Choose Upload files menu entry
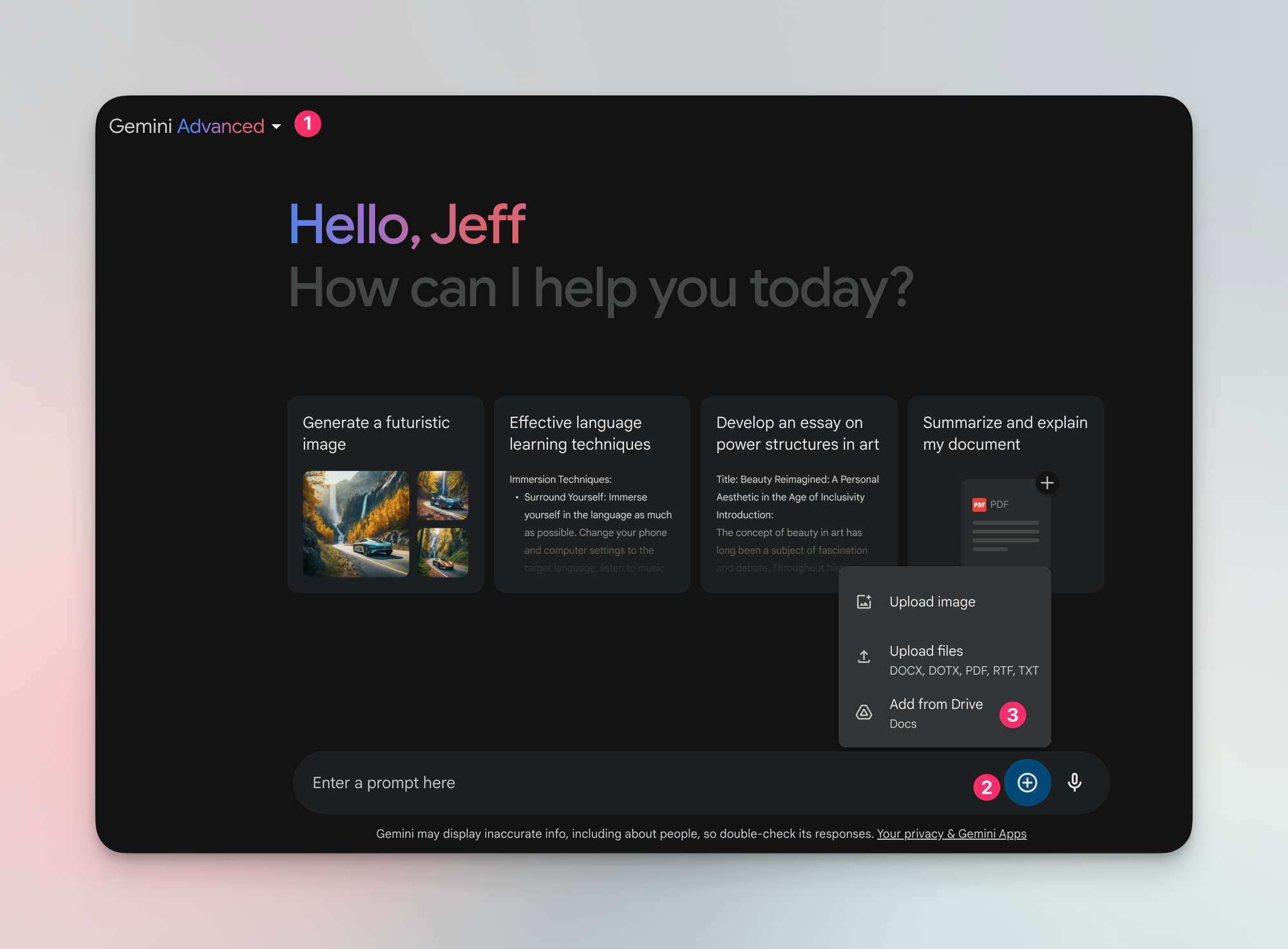Image resolution: width=1288 pixels, height=949 pixels. click(945, 660)
